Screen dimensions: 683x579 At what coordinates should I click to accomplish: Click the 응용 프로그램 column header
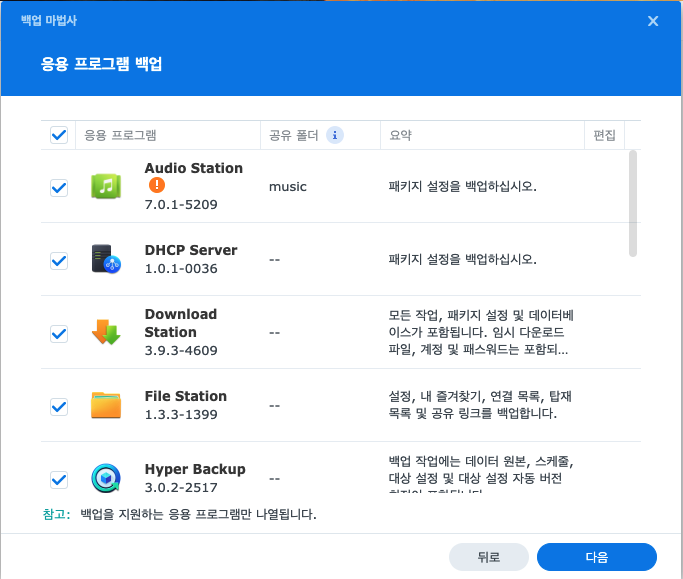pyautogui.click(x=168, y=135)
